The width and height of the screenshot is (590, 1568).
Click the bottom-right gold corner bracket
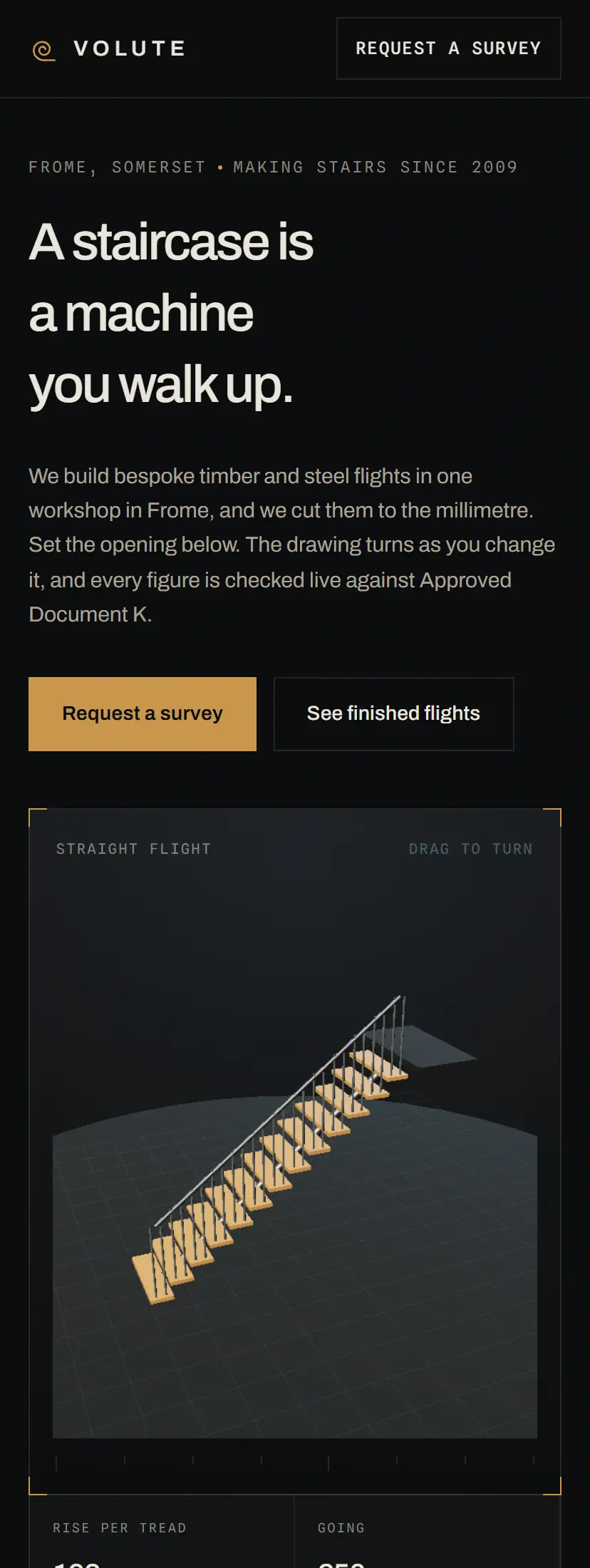(552, 1485)
